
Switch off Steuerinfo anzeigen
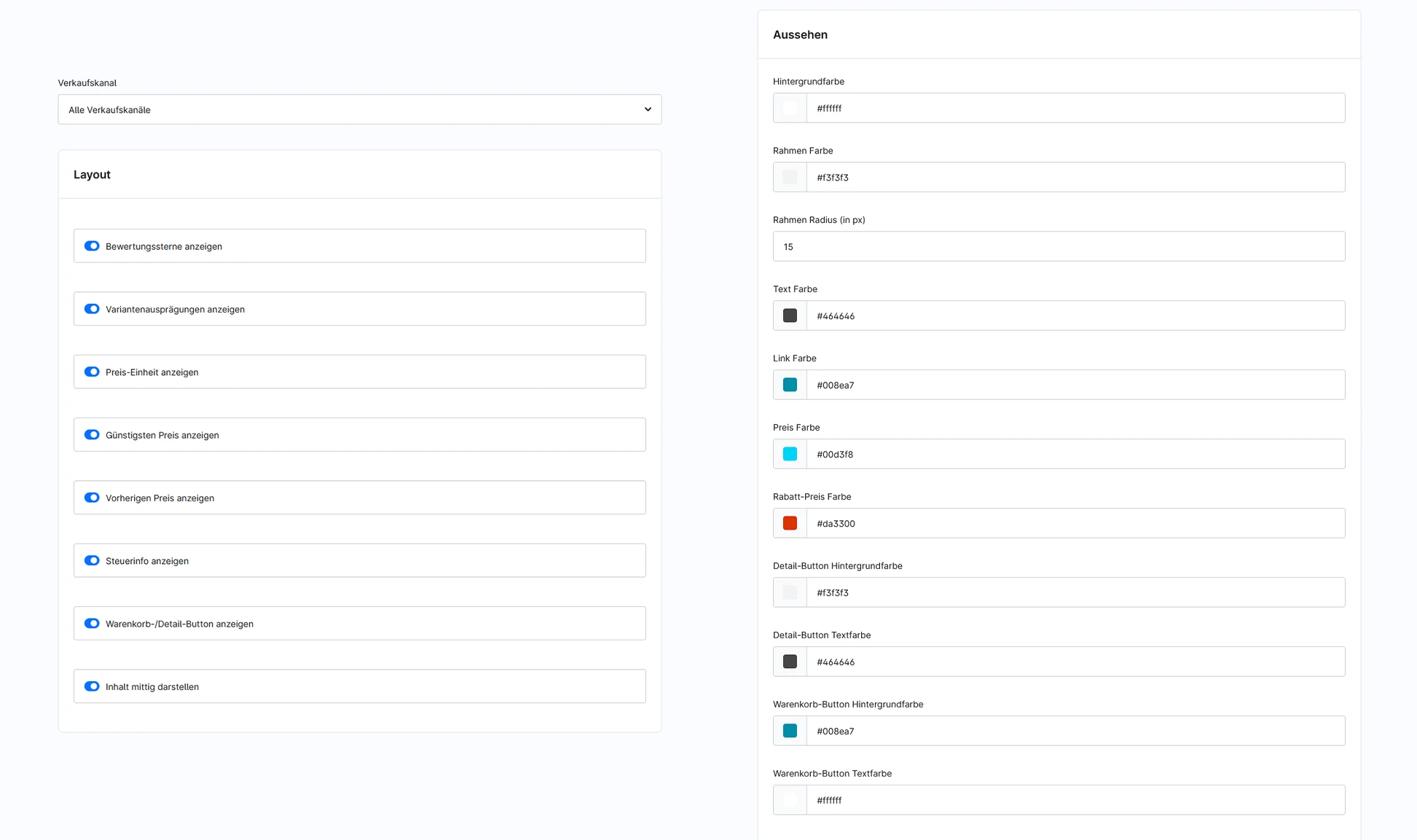click(92, 561)
